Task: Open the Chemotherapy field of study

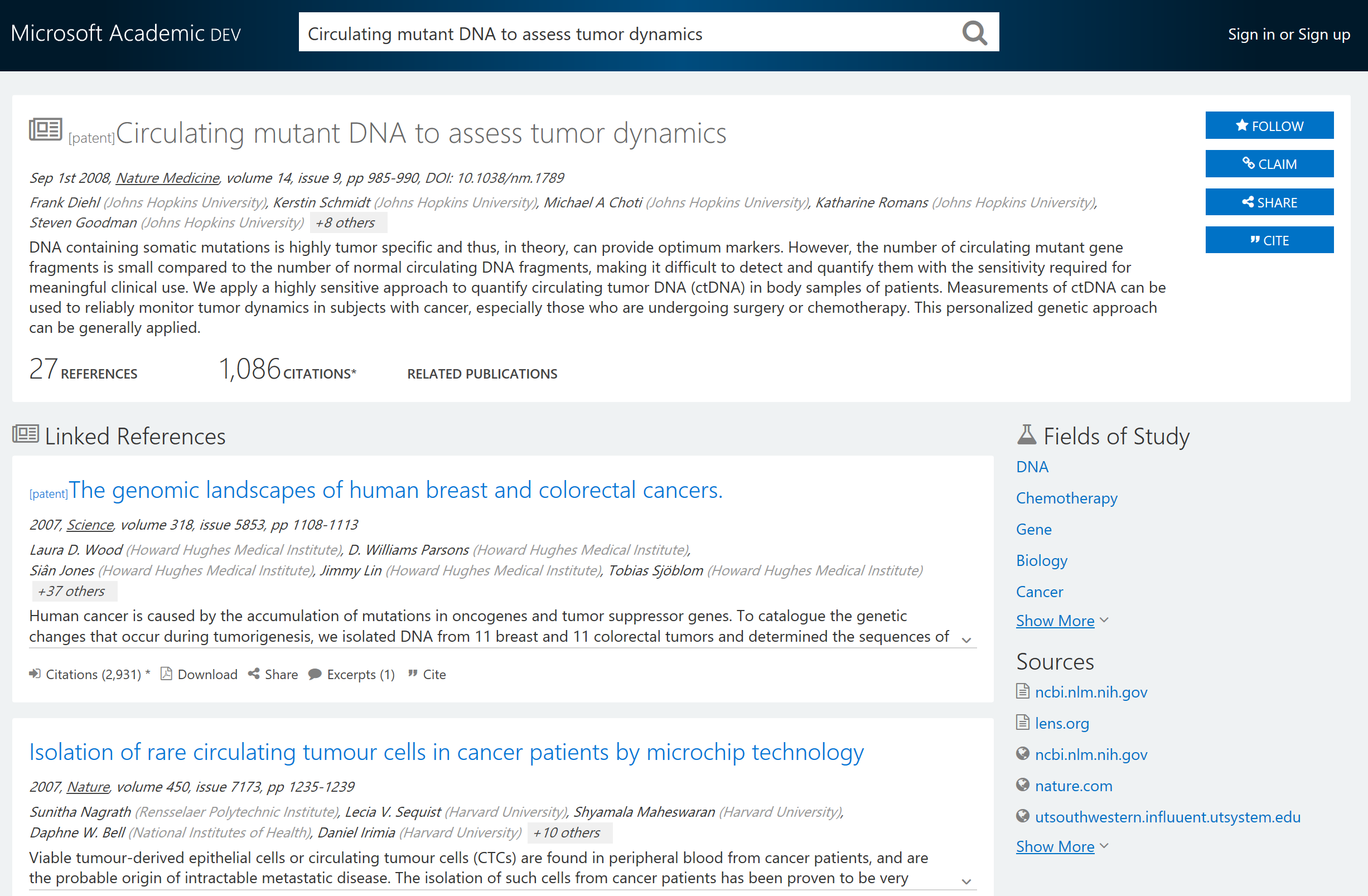Action: coord(1067,498)
